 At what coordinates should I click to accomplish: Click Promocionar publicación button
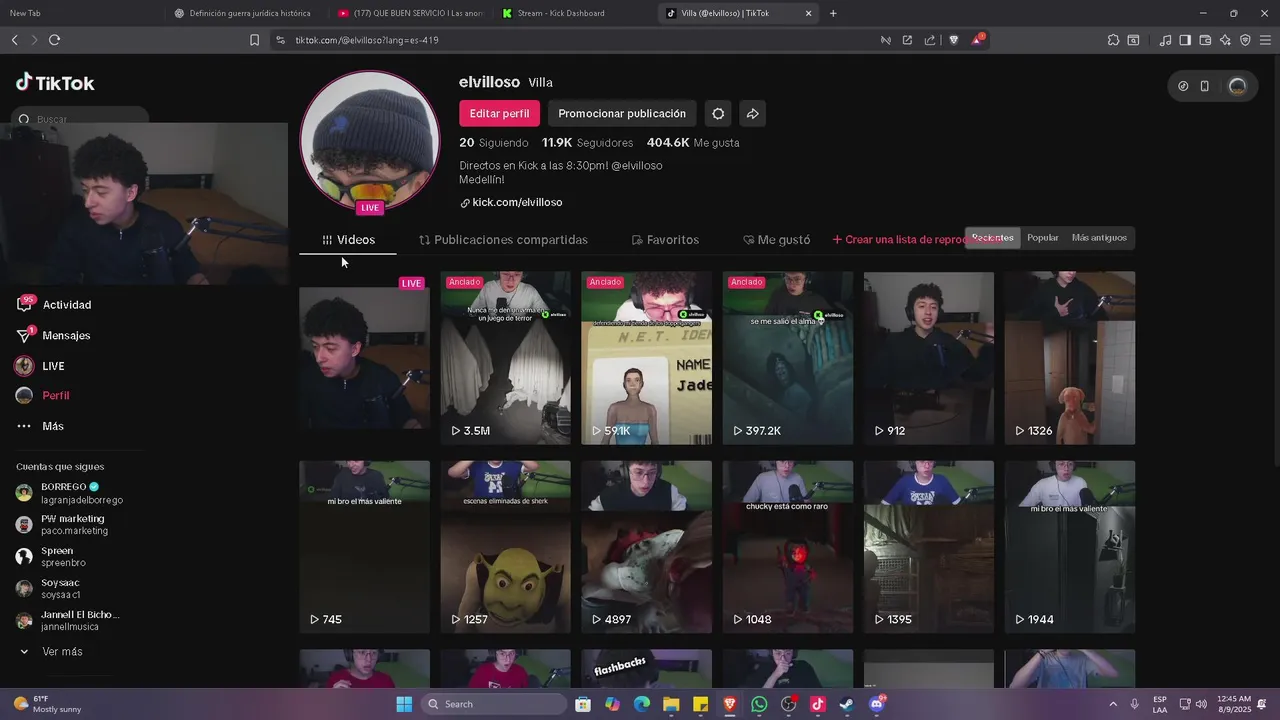click(x=622, y=113)
